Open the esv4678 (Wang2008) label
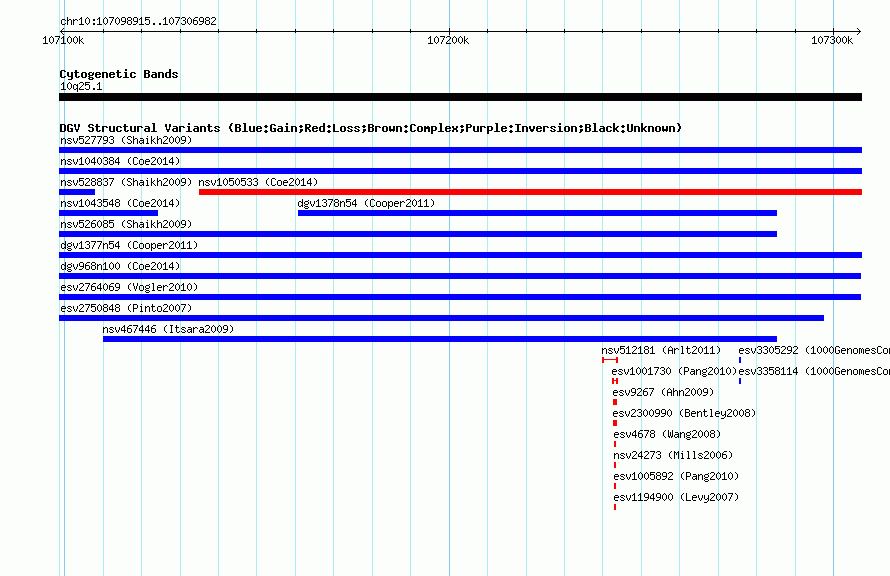 tap(667, 434)
